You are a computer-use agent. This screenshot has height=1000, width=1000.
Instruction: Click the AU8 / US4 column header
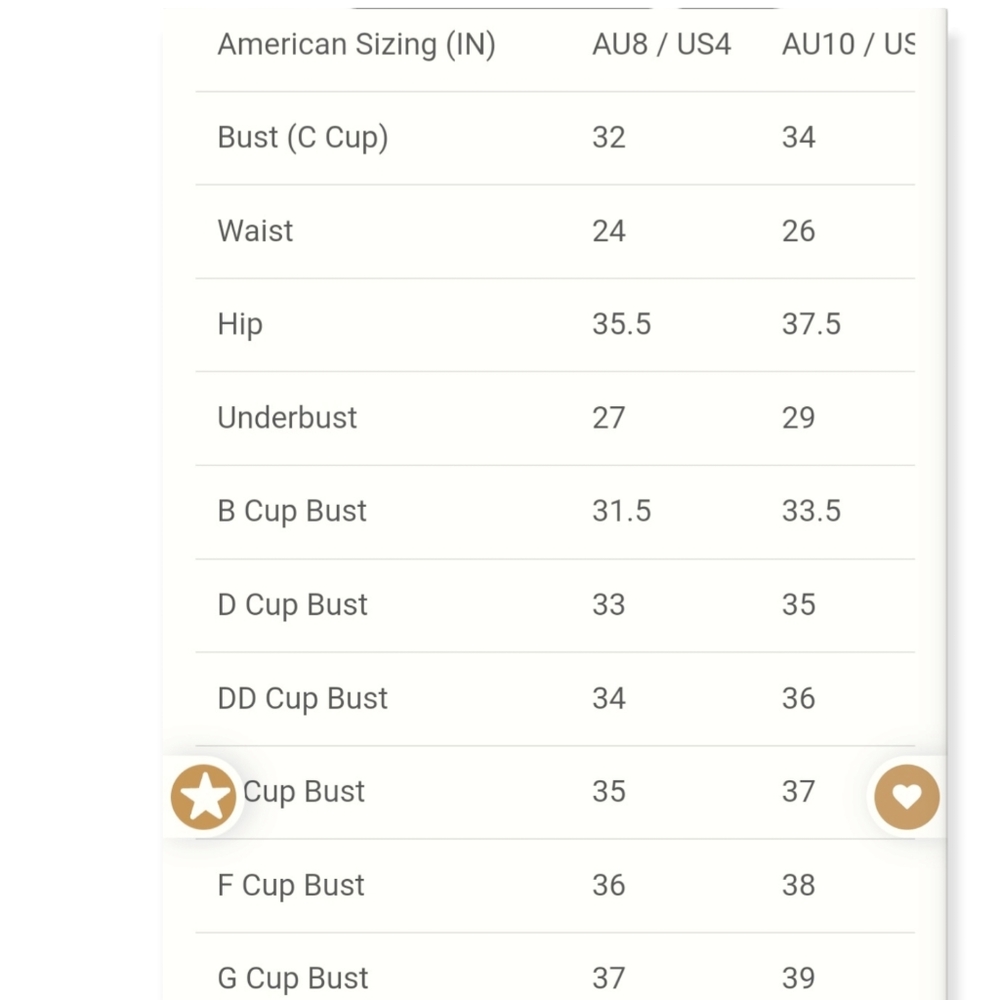pyautogui.click(x=661, y=45)
